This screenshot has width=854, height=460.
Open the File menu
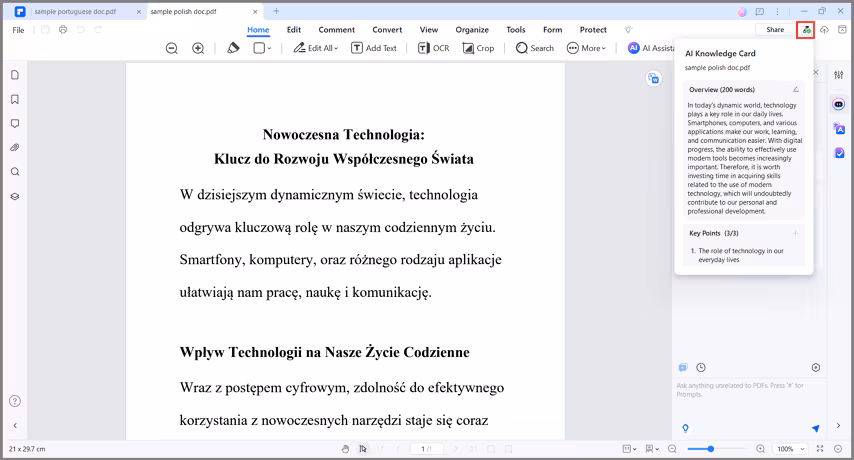coord(19,30)
